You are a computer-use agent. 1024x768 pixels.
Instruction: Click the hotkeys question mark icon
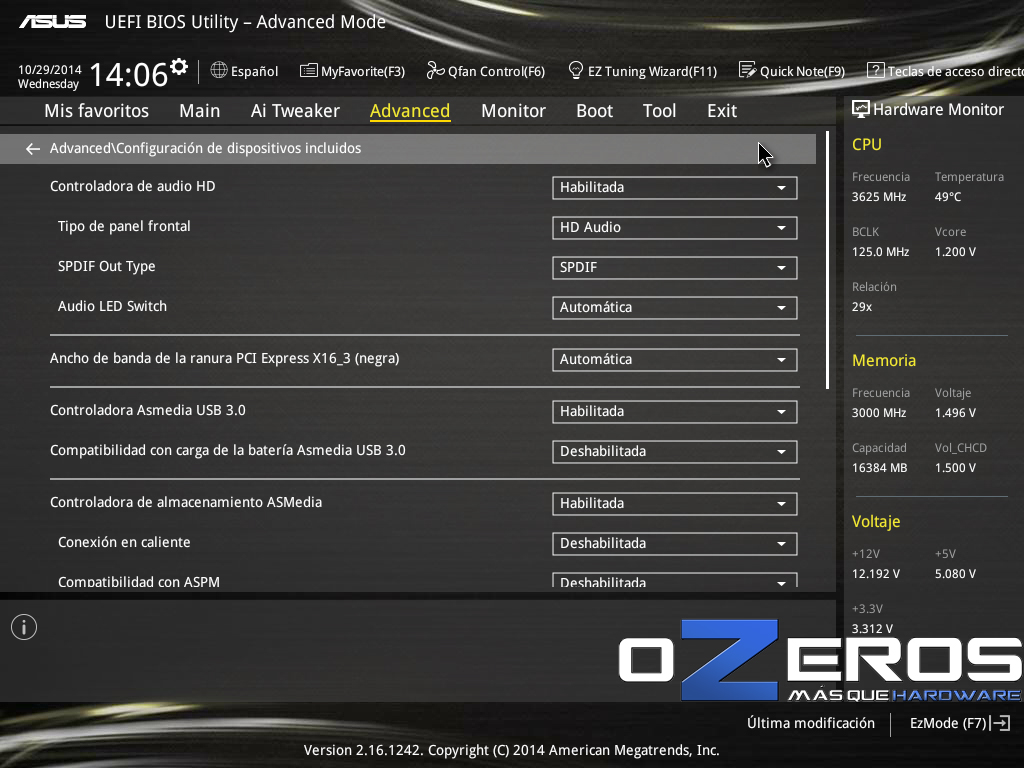(875, 71)
